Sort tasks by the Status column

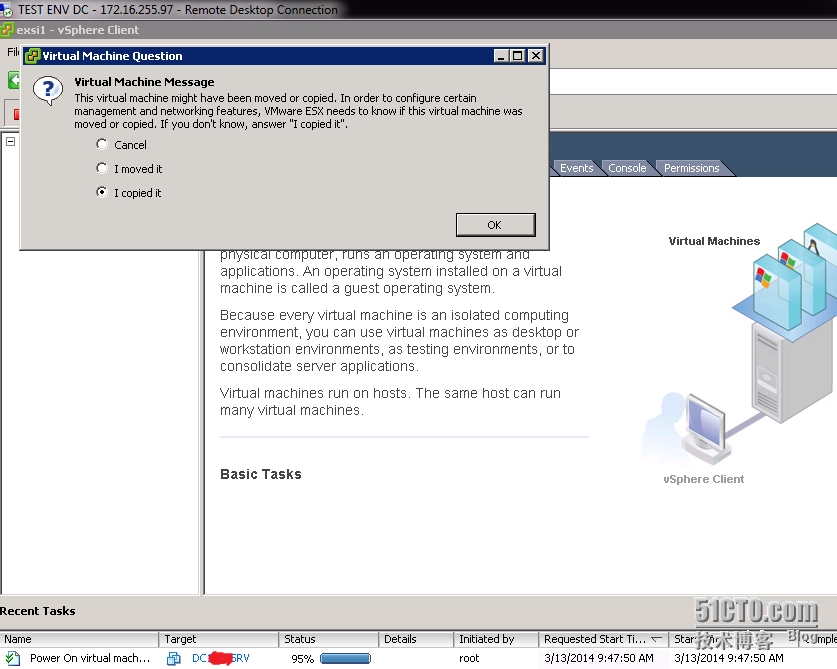coord(328,639)
